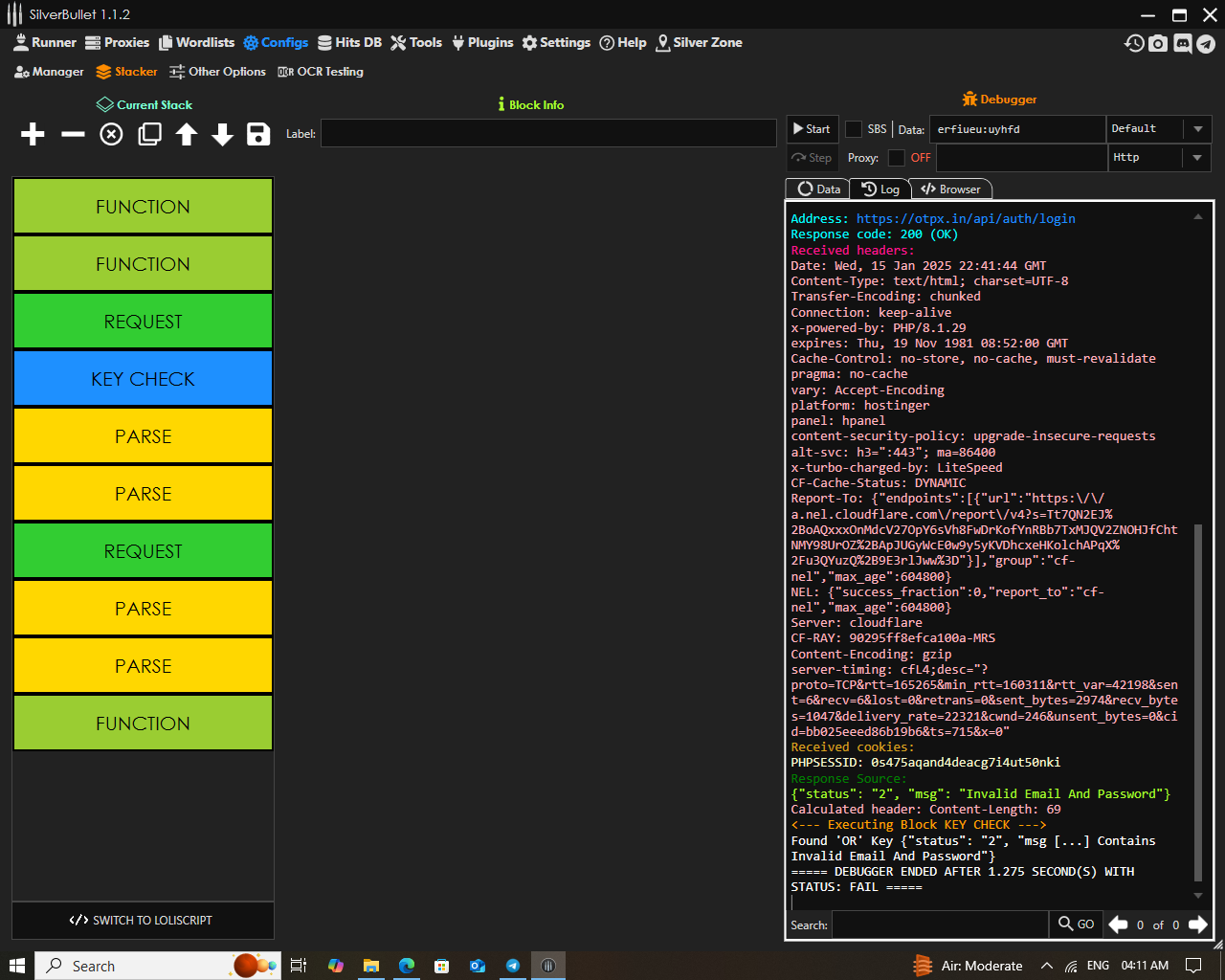Open the Http proxy type dropdown

(1158, 158)
